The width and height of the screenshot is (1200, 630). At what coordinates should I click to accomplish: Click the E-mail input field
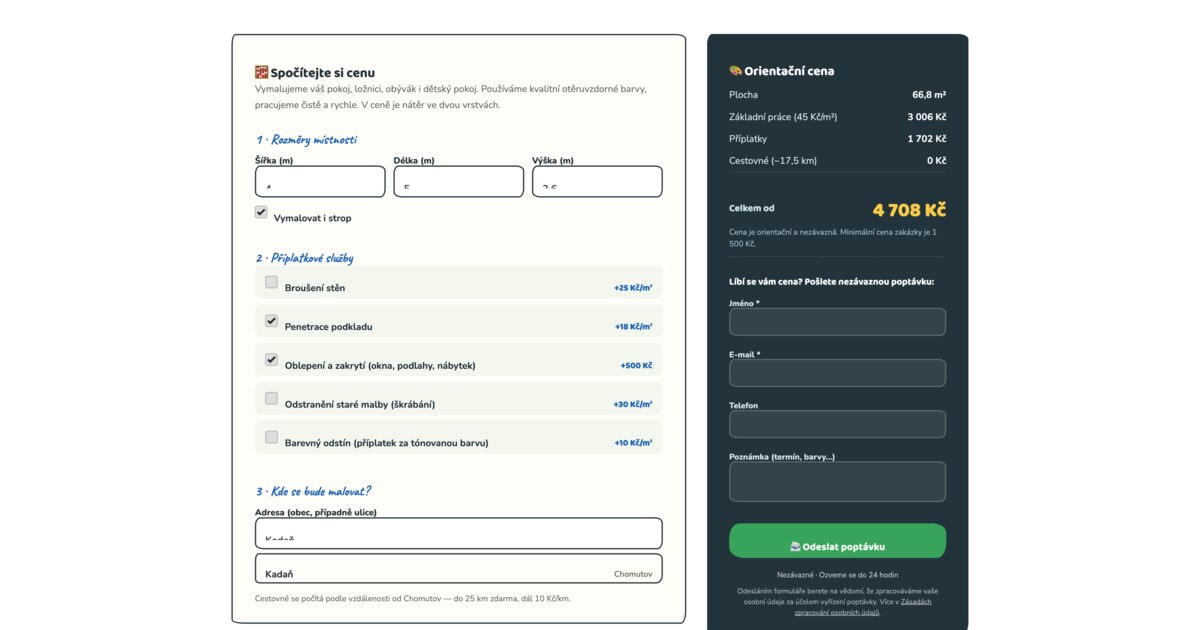pos(837,373)
